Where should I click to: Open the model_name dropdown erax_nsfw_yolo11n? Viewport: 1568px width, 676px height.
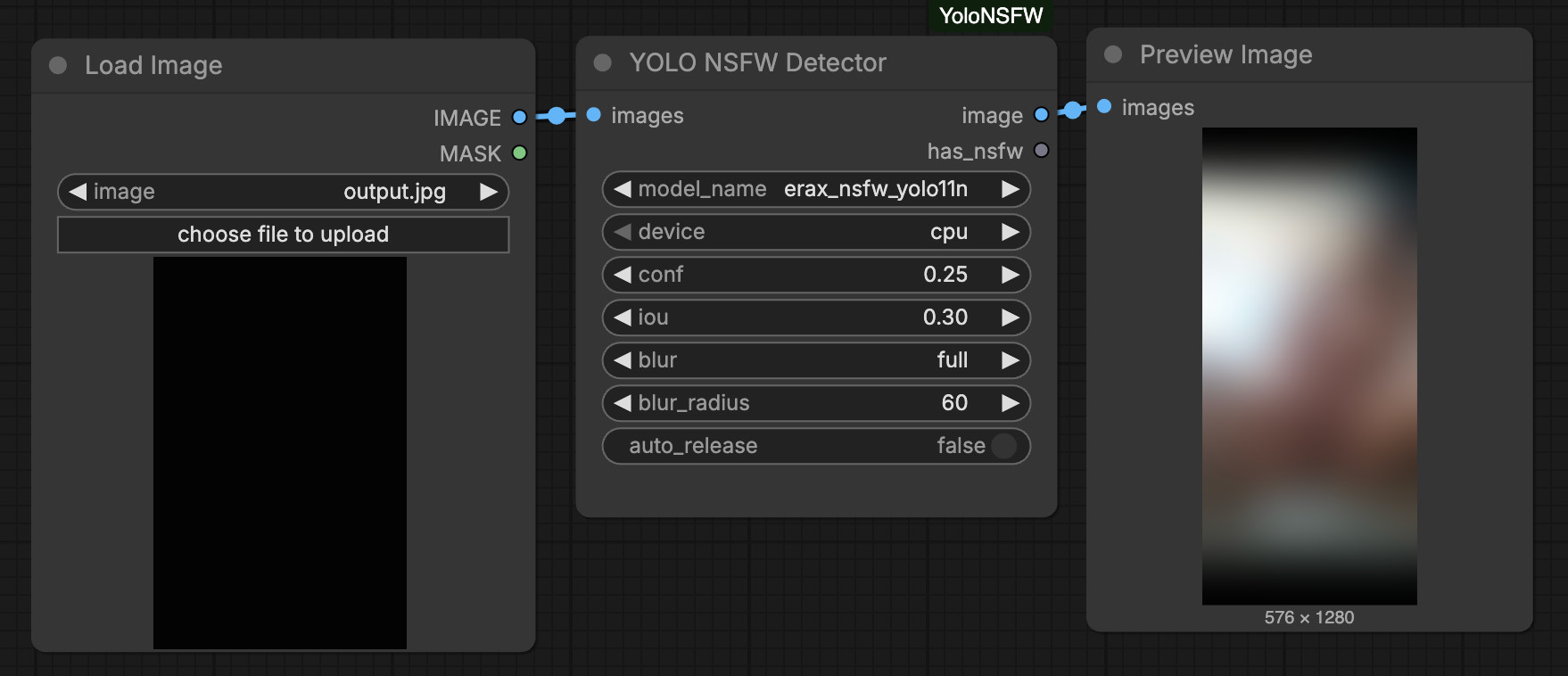[x=816, y=189]
